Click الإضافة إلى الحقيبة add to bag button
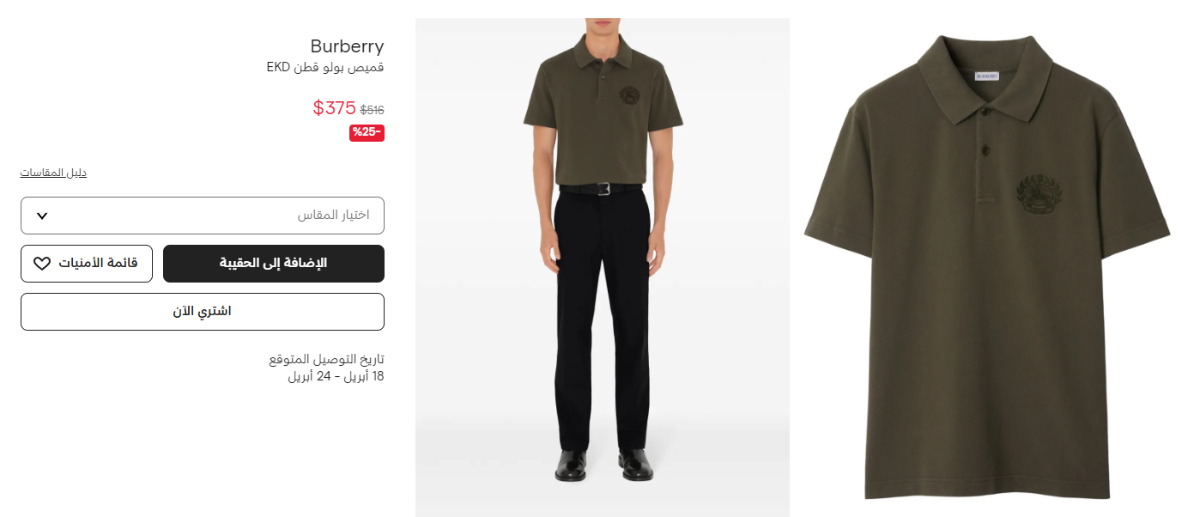 coord(274,264)
